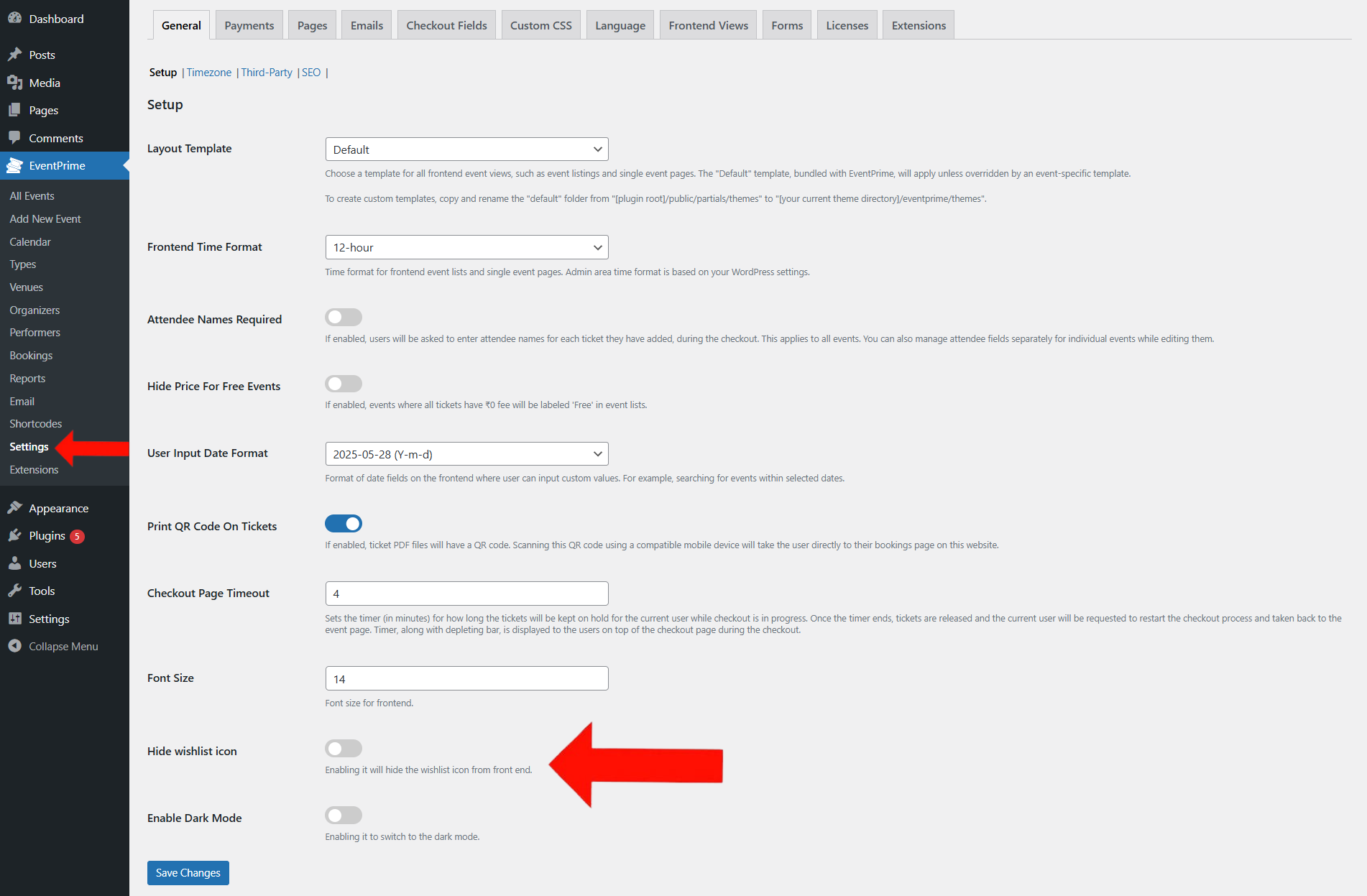
Task: Turn on Enable Dark Mode switch
Action: (x=344, y=816)
